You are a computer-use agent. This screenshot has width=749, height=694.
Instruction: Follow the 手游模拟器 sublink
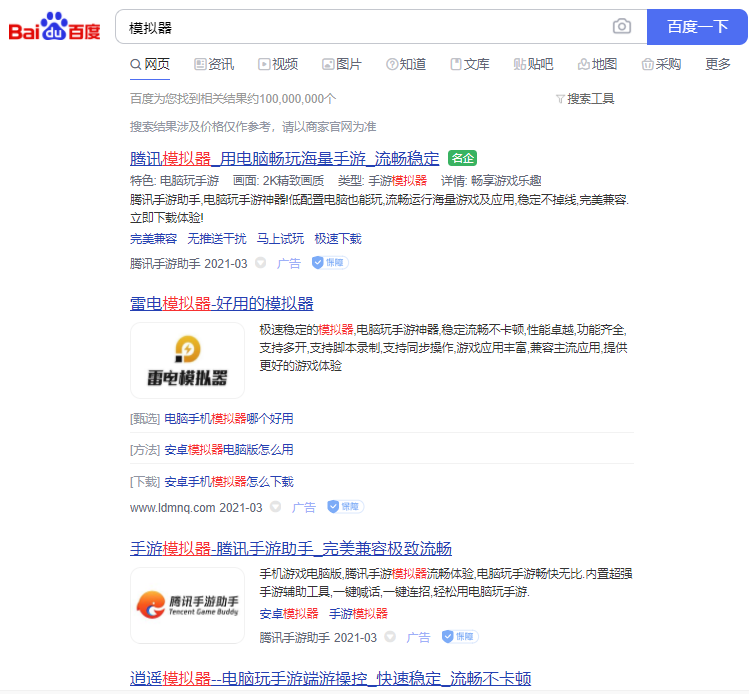coord(358,614)
